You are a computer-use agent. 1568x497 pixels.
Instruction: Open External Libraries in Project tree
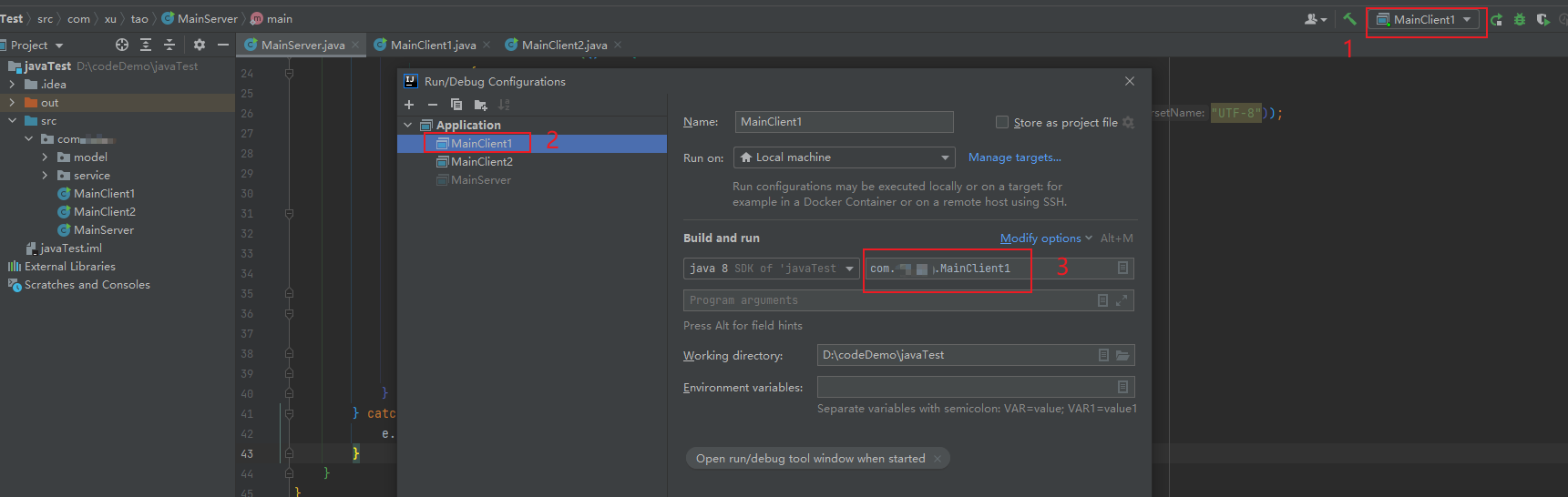click(62, 267)
